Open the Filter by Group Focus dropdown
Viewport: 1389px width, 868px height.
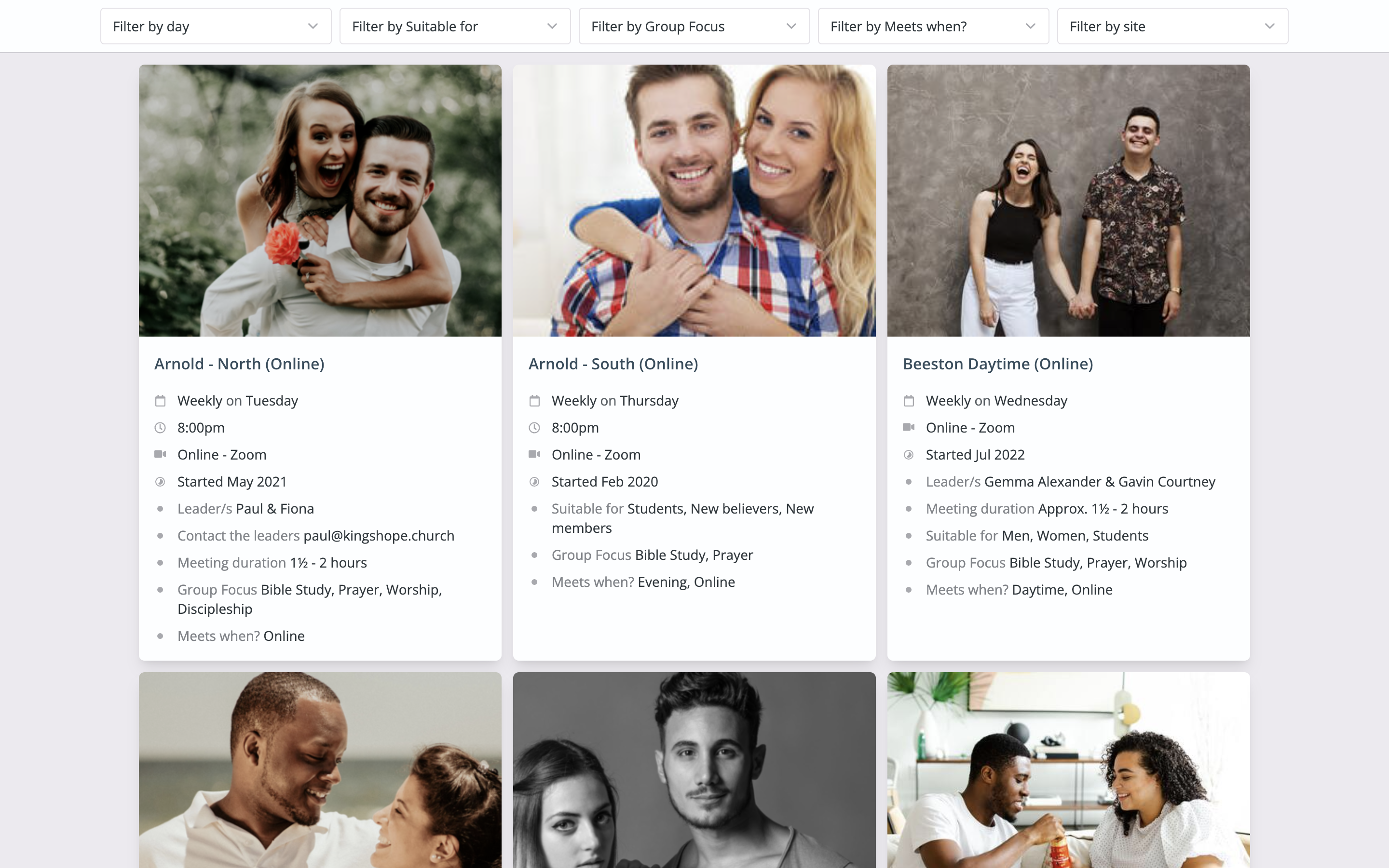(694, 27)
